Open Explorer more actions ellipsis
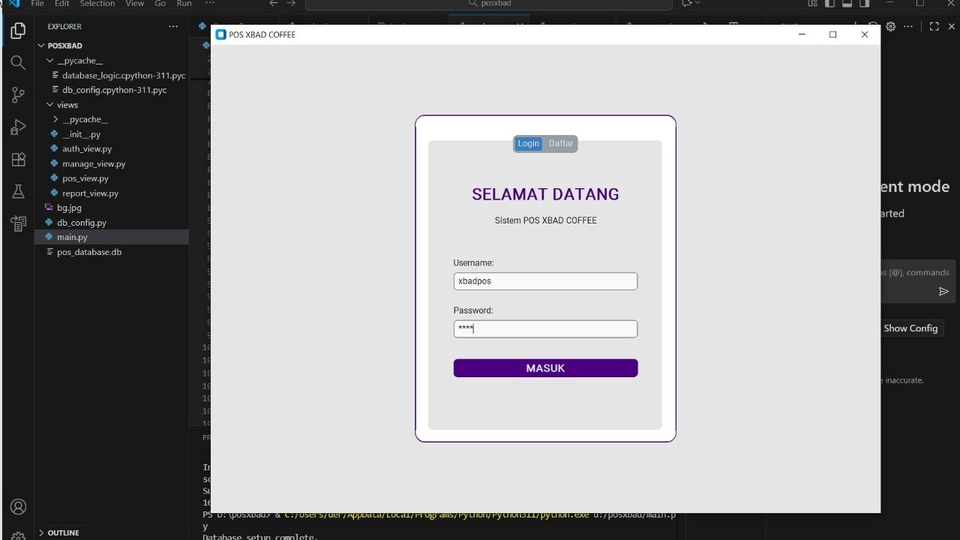The height and width of the screenshot is (540, 960). pos(173,27)
